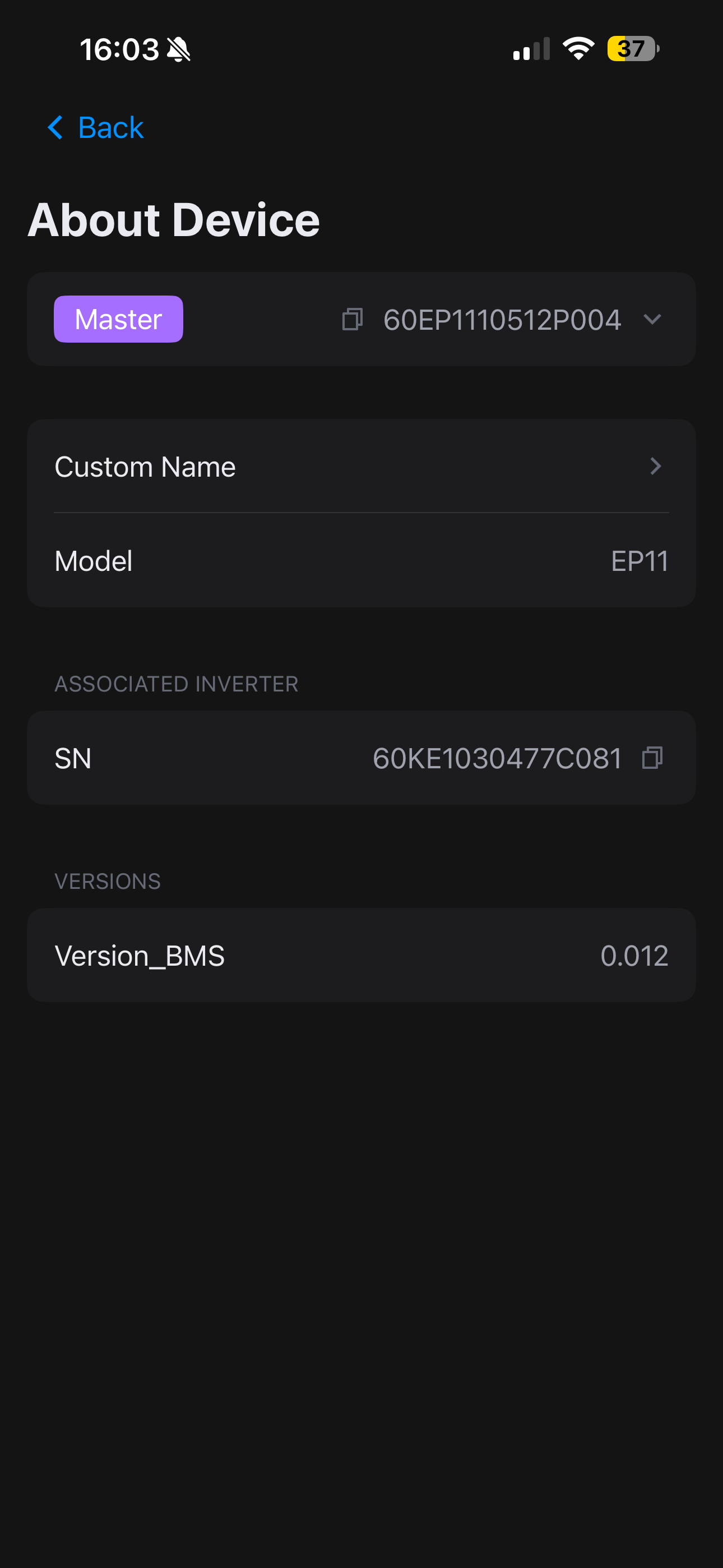Tap the Model row label
Image resolution: width=723 pixels, height=1568 pixels.
(94, 561)
